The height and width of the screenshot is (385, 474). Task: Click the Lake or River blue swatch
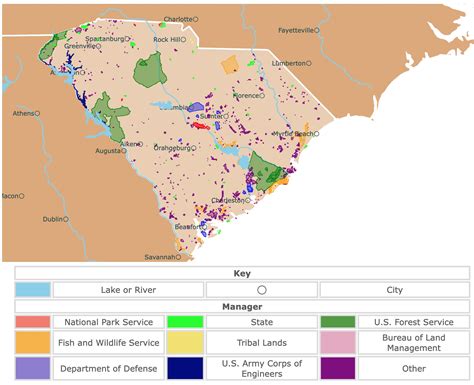coord(33,290)
